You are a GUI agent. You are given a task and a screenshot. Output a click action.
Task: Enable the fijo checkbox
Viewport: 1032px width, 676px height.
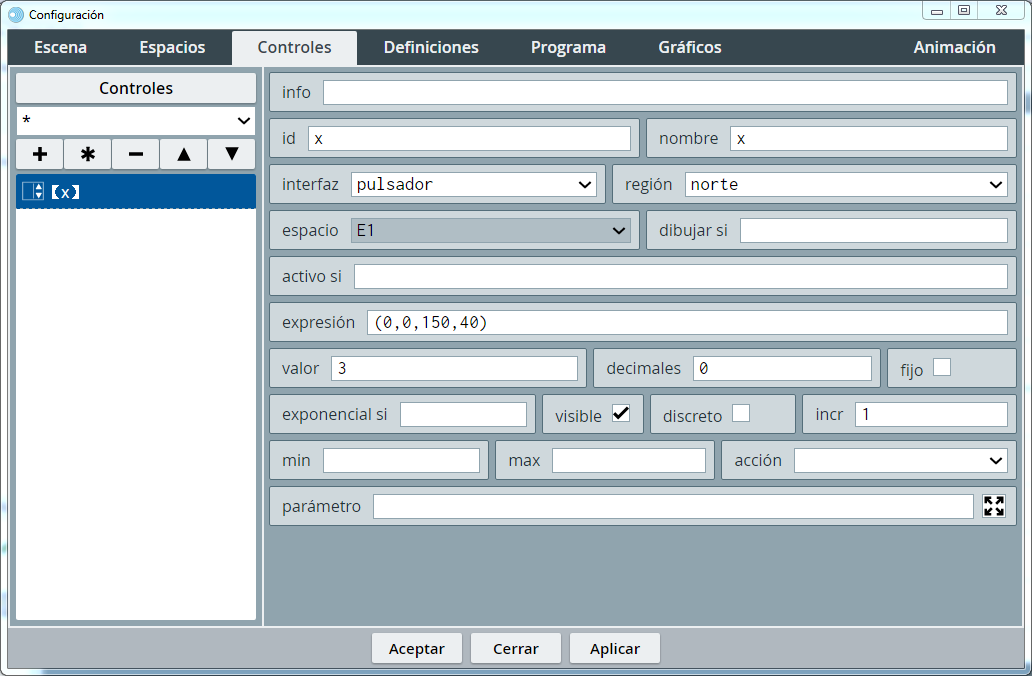click(941, 367)
